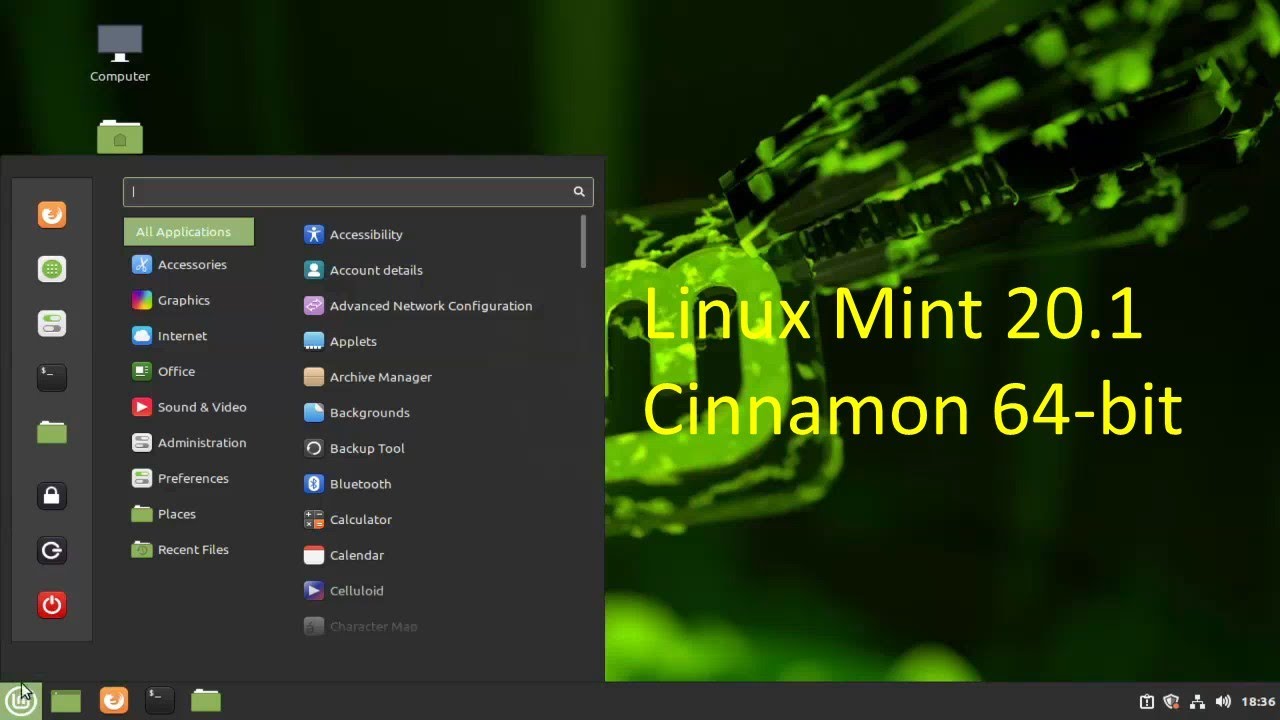
Task: Click the search magnifier icon
Action: click(579, 192)
